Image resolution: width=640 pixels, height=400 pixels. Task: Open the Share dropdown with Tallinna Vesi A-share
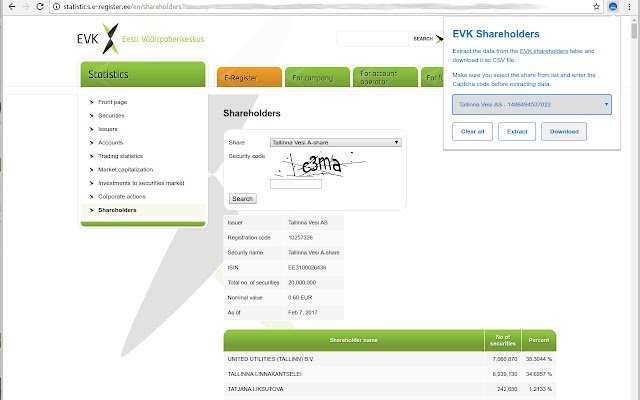tap(336, 142)
